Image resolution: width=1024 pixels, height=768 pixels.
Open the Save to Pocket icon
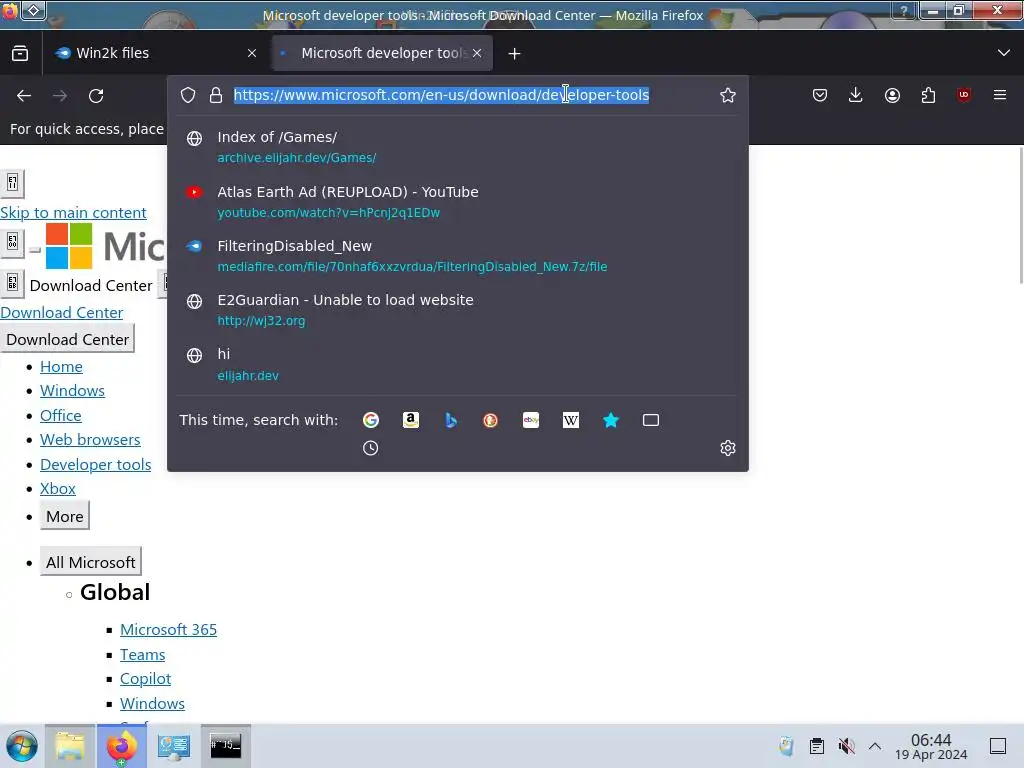point(820,95)
